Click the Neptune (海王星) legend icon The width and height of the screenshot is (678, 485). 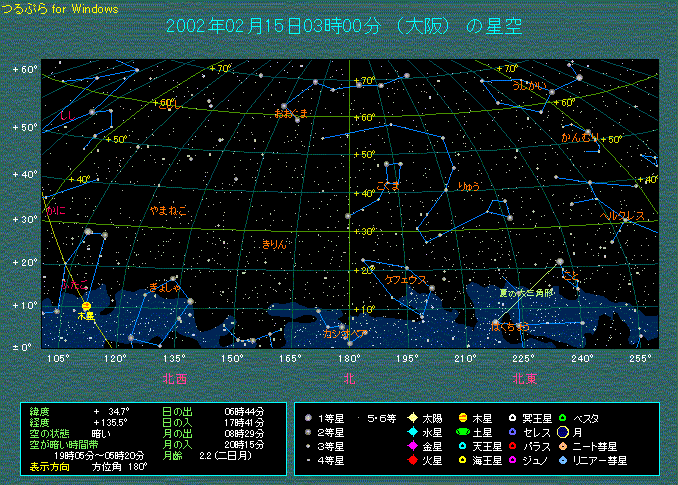pos(462,460)
